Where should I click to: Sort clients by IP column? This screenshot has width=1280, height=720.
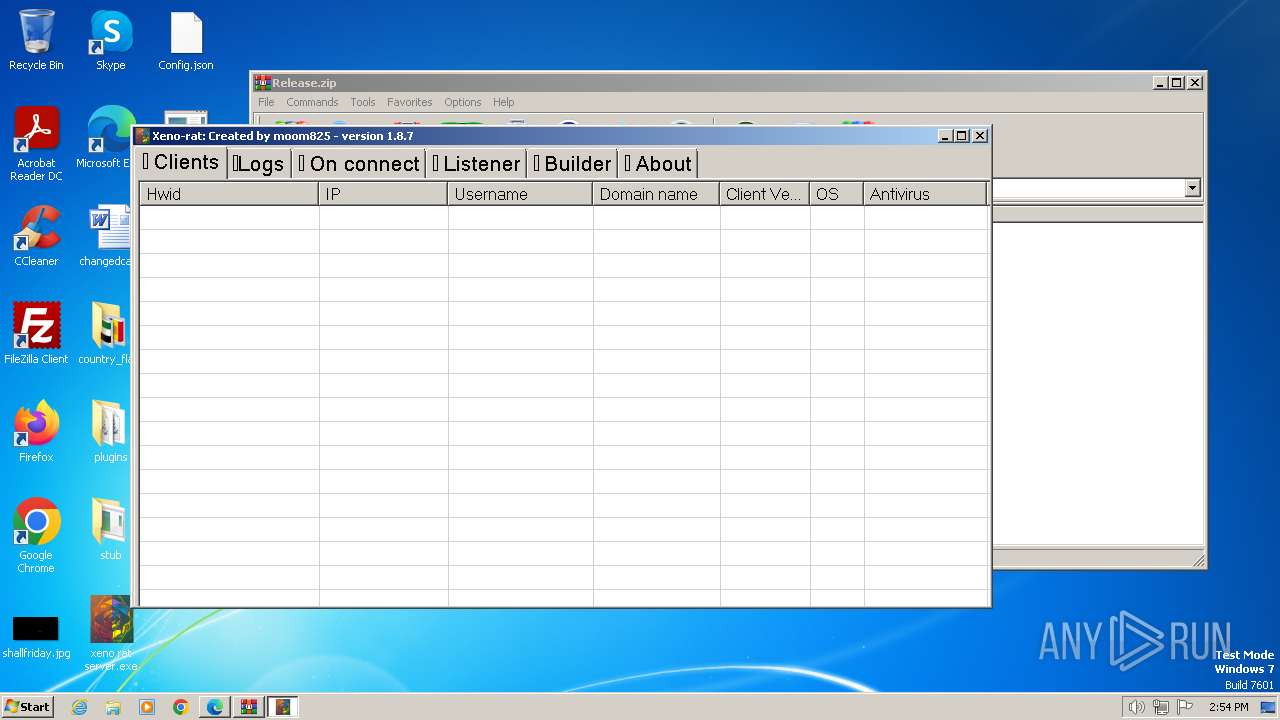[383, 194]
